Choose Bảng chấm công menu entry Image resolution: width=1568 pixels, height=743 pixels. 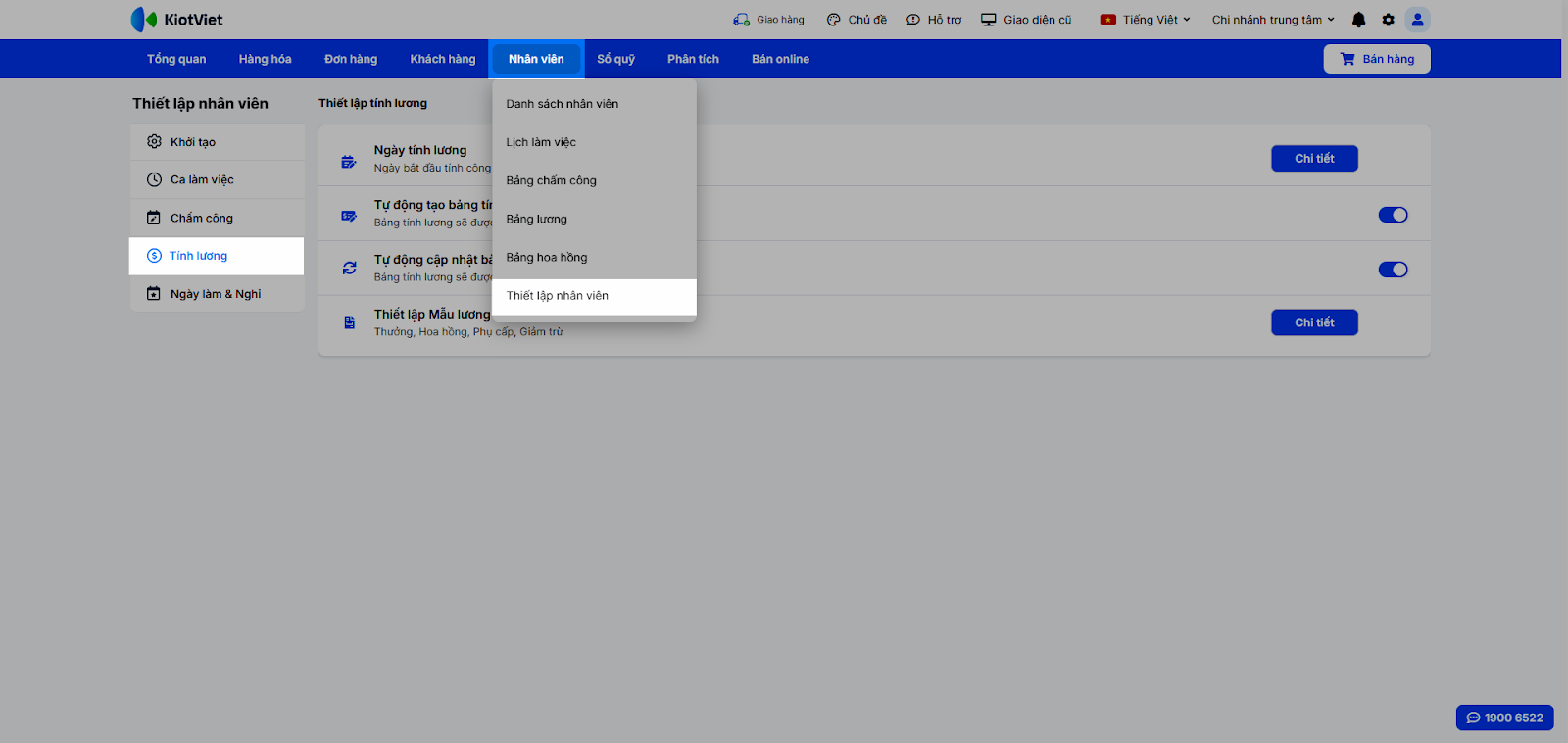click(595, 180)
